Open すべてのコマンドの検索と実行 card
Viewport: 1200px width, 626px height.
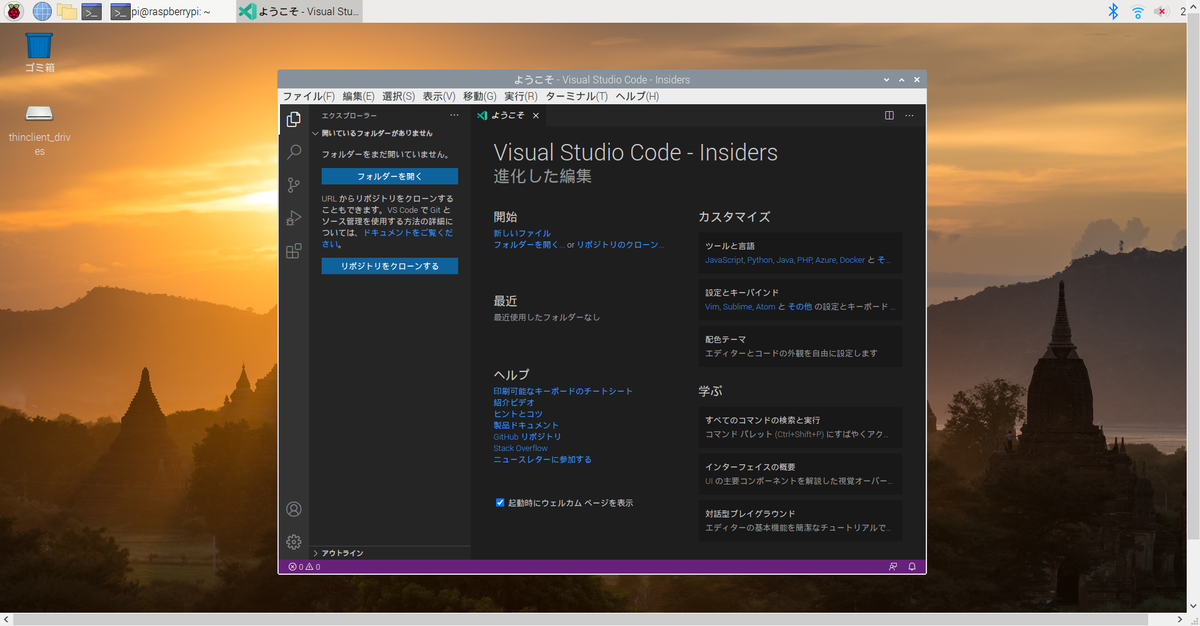[800, 427]
